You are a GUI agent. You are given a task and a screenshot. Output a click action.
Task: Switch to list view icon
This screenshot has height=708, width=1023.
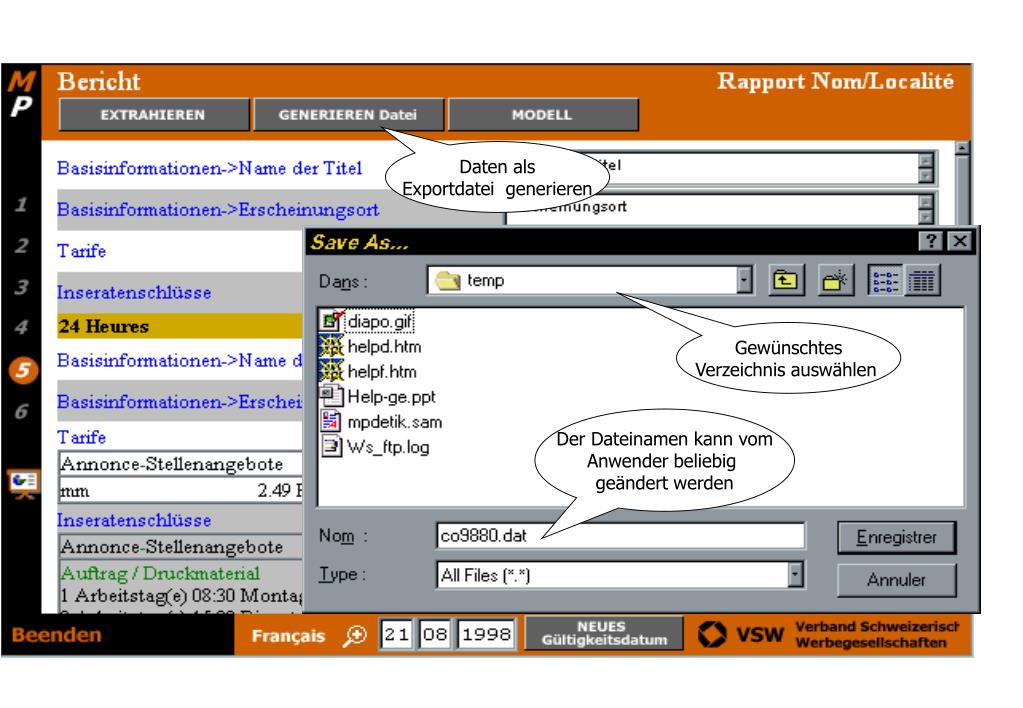pyautogui.click(x=885, y=281)
